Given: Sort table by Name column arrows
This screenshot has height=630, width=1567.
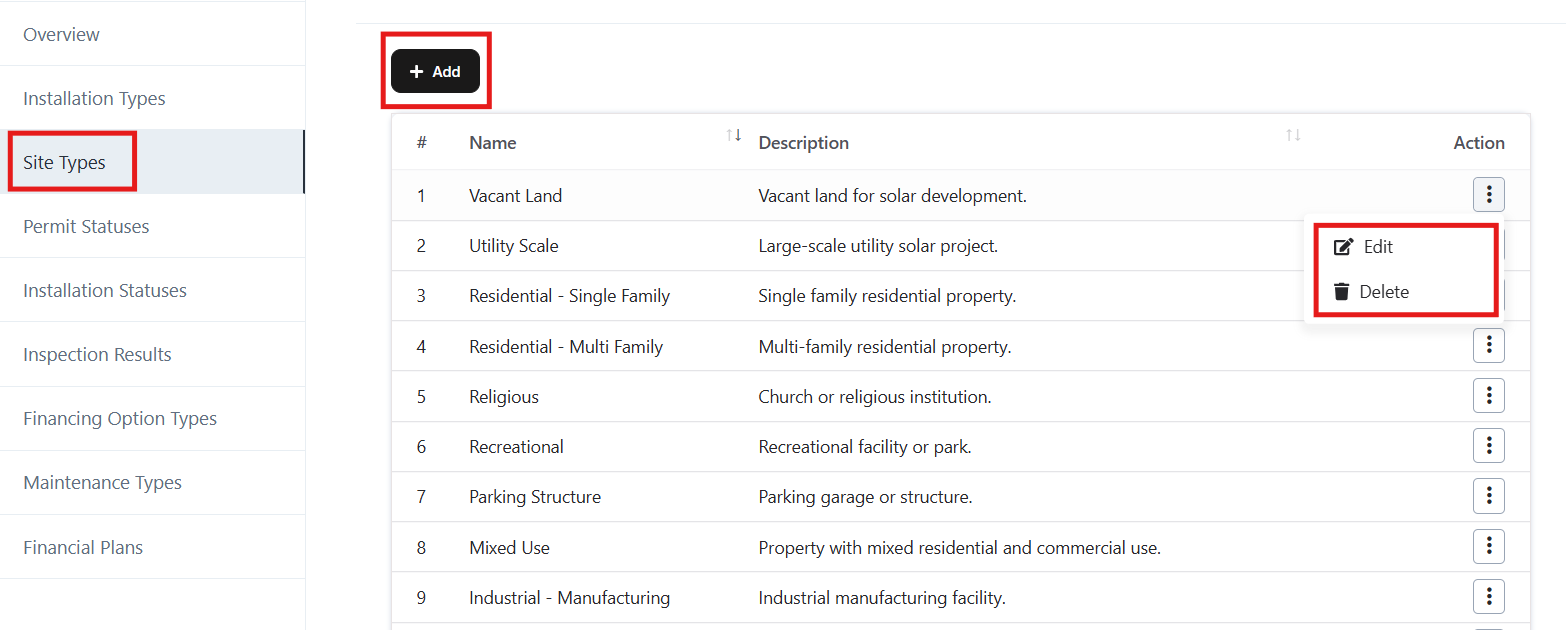Looking at the screenshot, I should click(734, 135).
